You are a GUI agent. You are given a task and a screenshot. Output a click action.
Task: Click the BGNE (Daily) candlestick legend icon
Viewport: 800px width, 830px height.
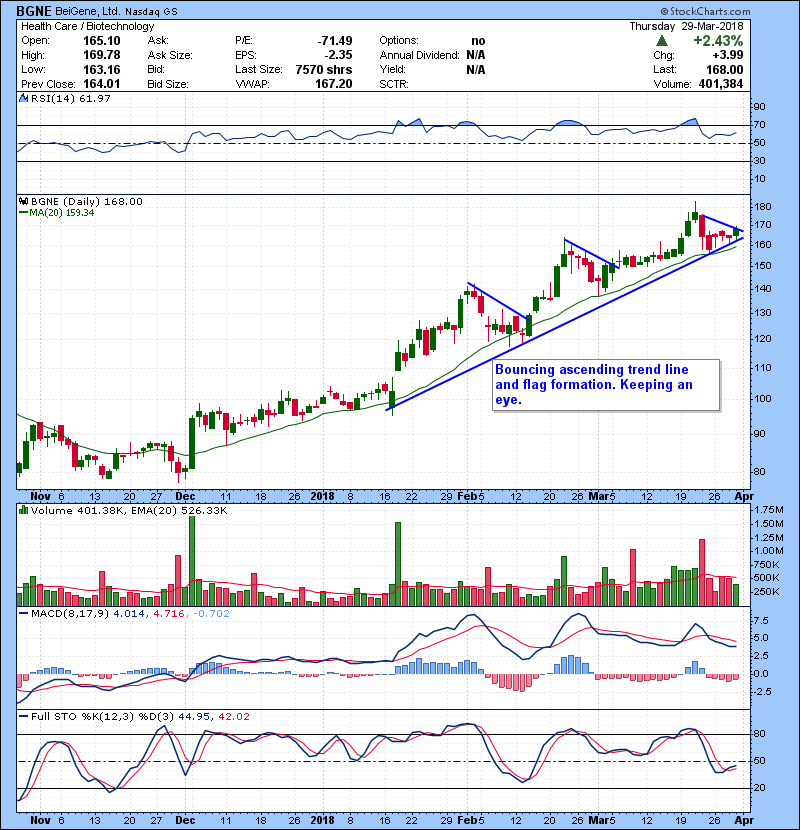[x=23, y=201]
